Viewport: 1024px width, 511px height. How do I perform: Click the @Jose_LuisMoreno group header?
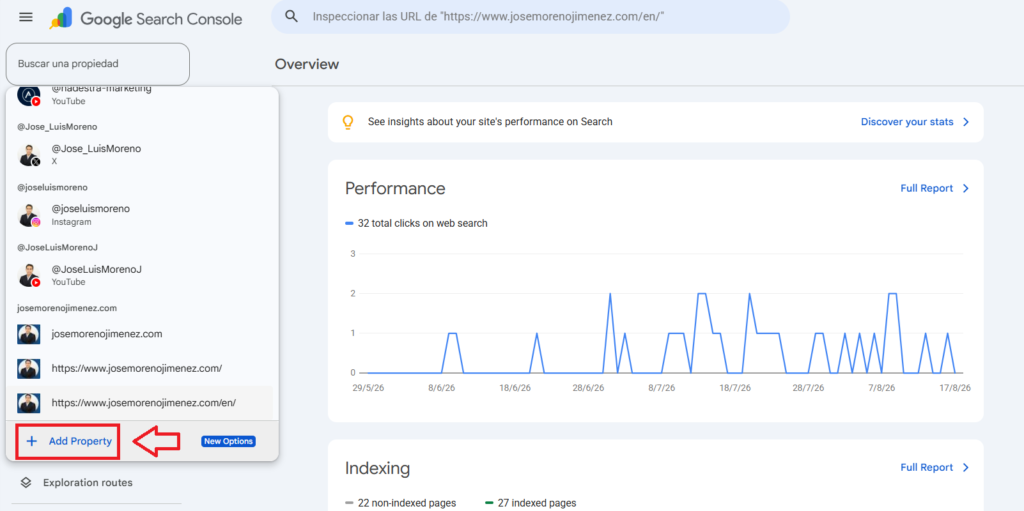coord(57,127)
